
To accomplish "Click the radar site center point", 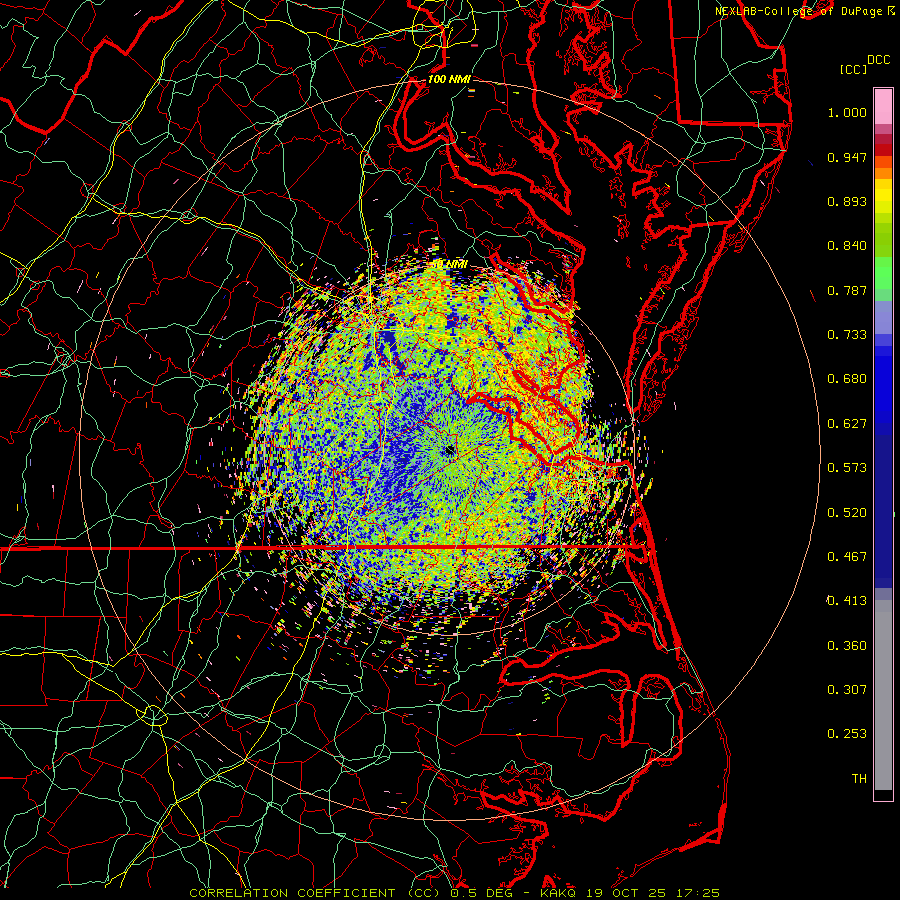I will pos(449,451).
